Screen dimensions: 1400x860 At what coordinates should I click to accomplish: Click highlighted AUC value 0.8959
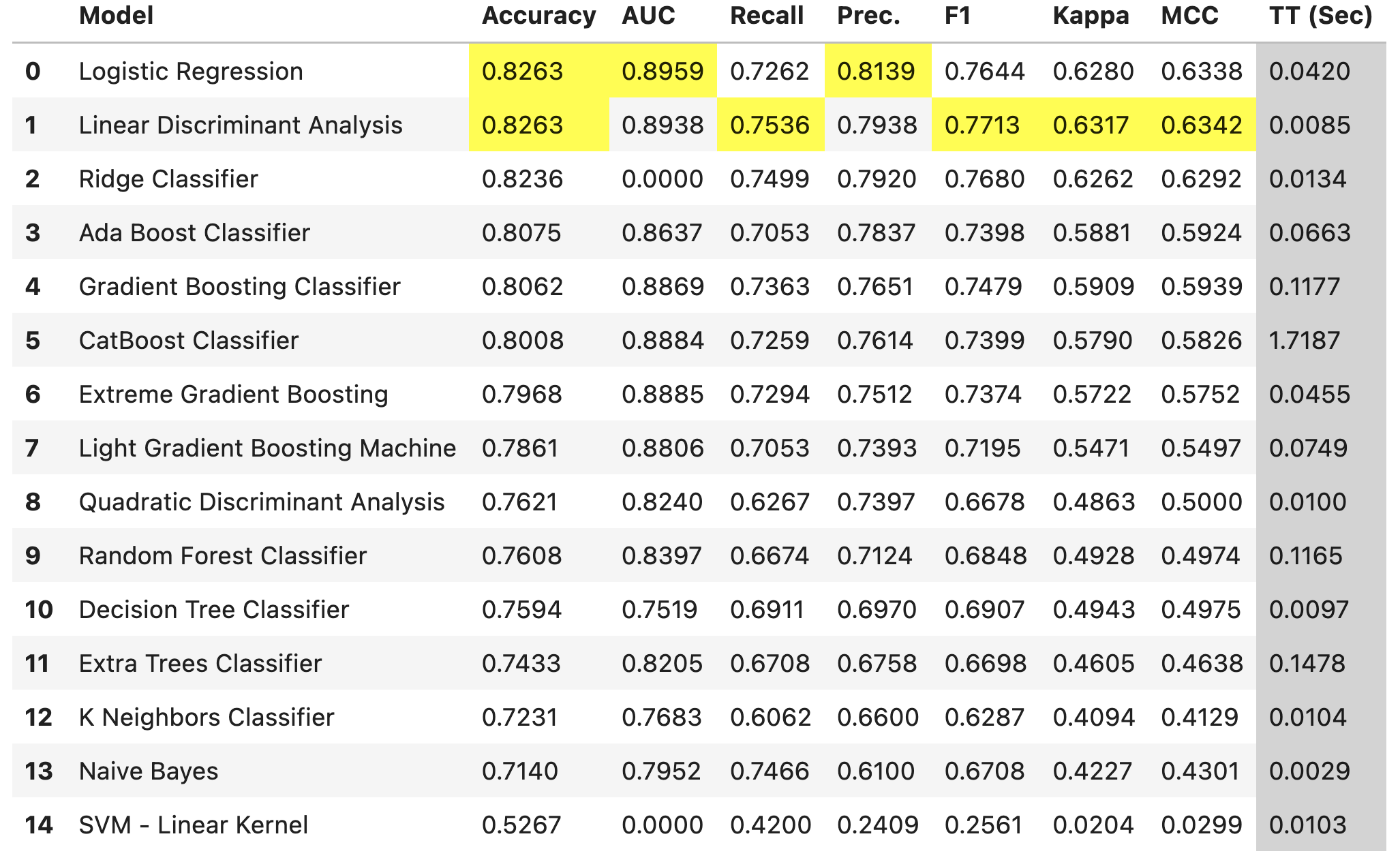[x=662, y=72]
